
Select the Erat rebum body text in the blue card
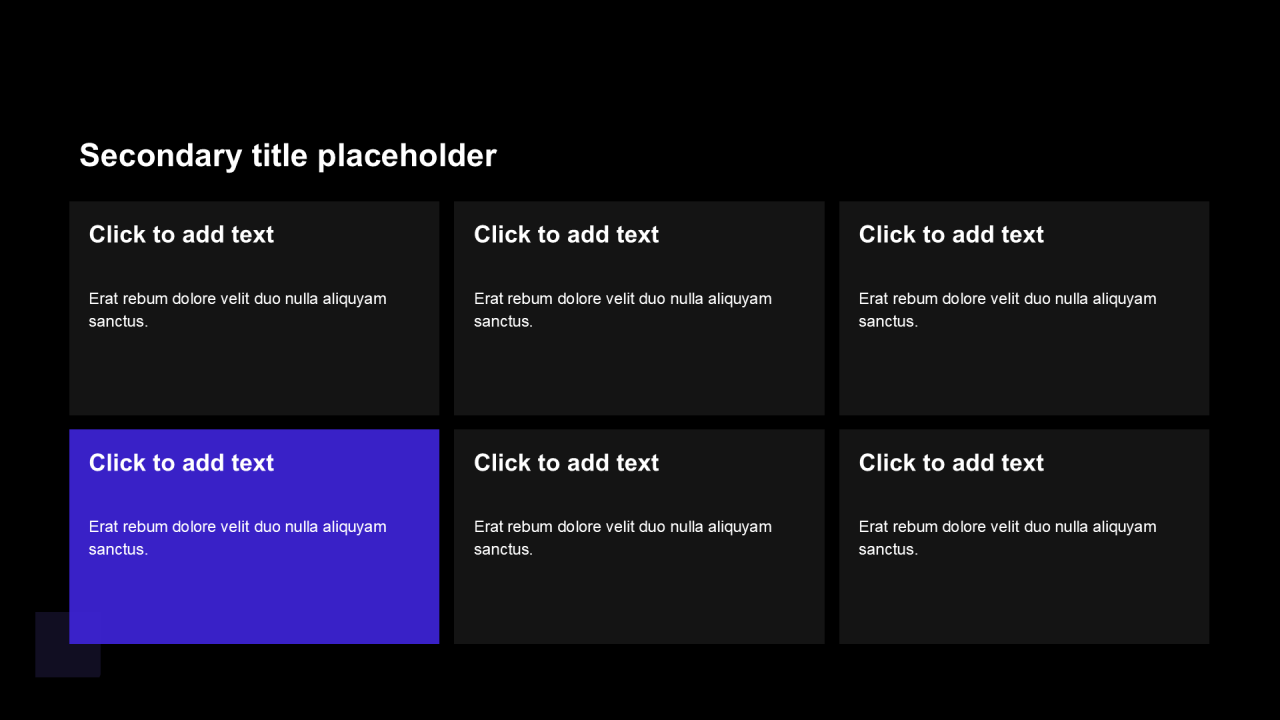[x=238, y=538]
